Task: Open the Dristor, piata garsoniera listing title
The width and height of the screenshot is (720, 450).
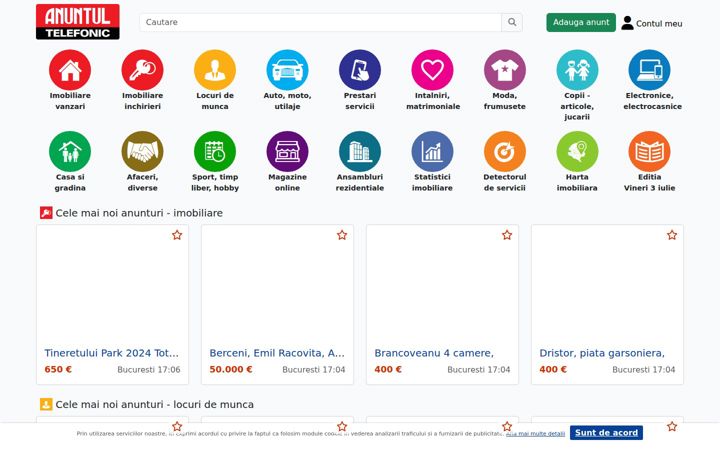Action: 602,353
